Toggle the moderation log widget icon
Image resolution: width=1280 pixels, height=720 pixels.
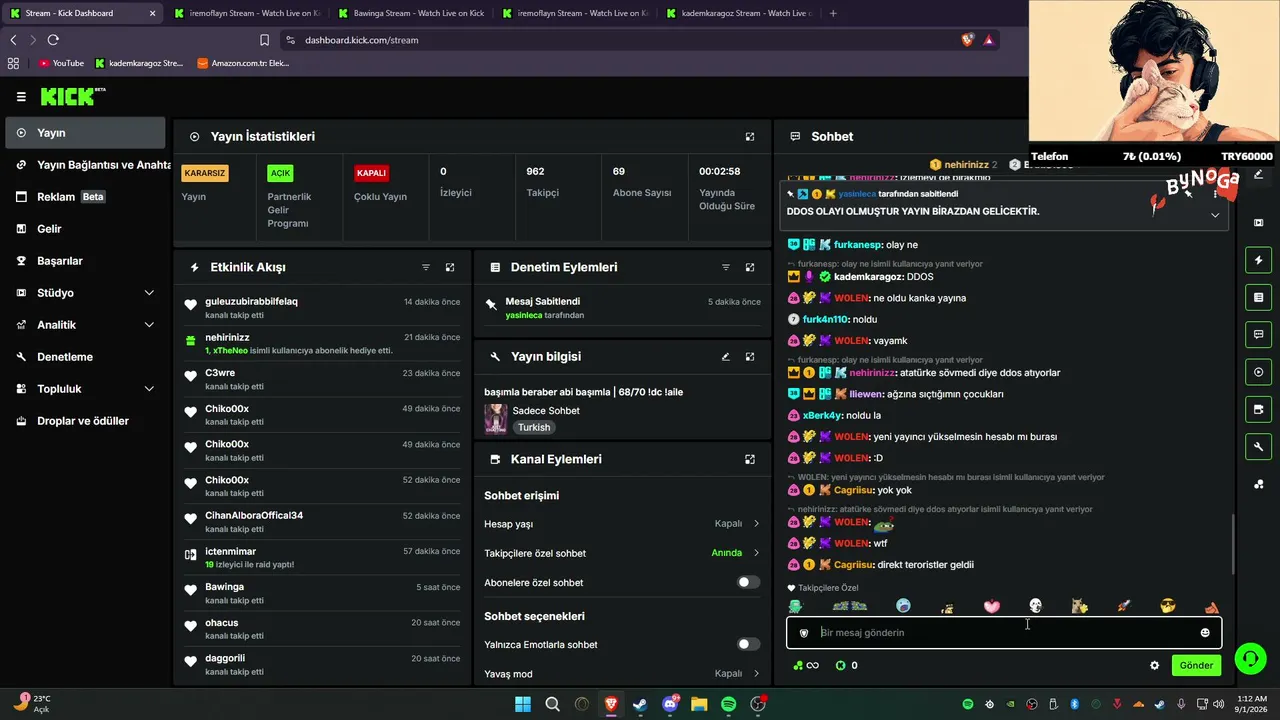[x=1258, y=297]
